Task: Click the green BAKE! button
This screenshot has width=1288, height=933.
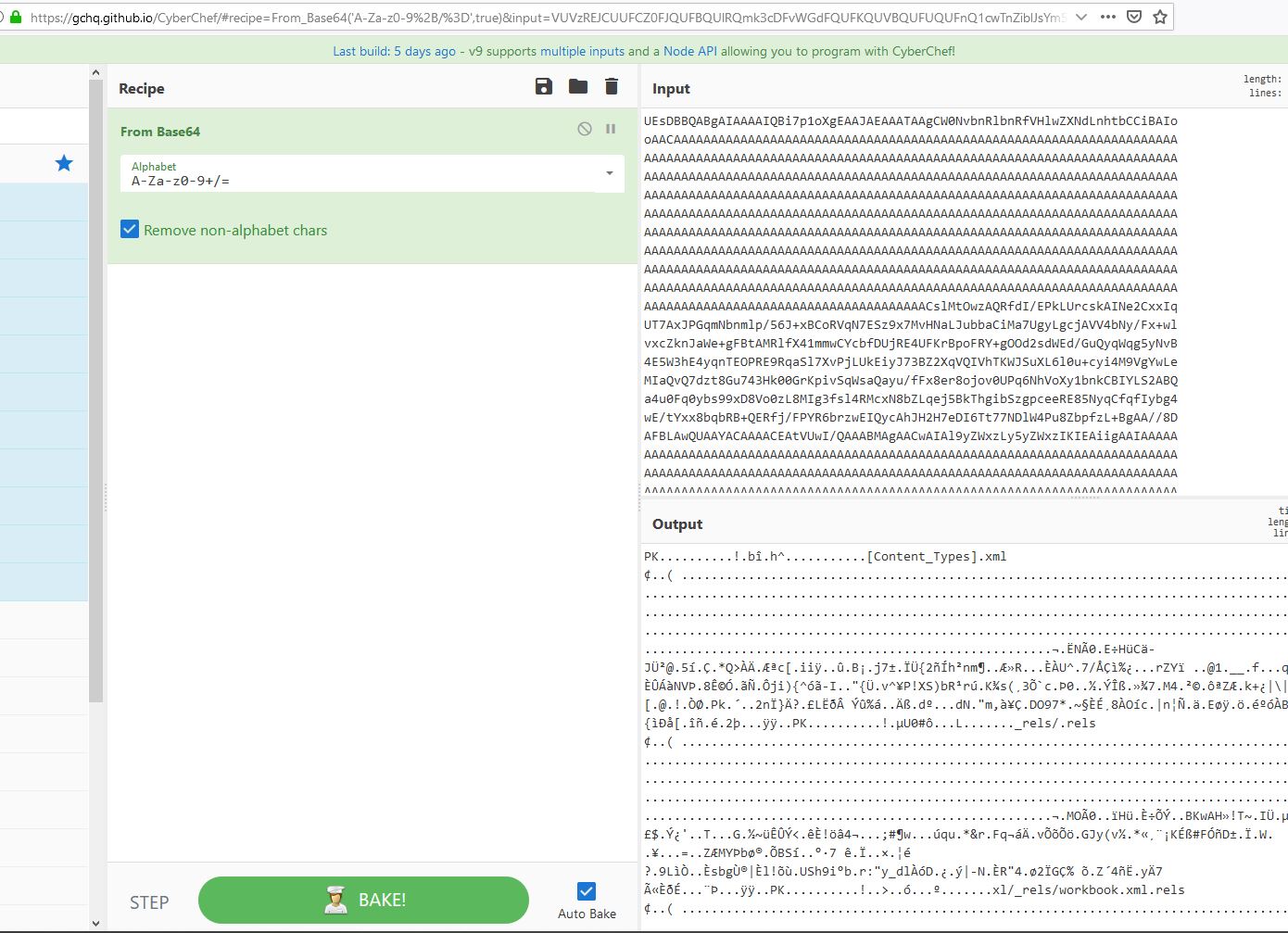Action: point(364,900)
